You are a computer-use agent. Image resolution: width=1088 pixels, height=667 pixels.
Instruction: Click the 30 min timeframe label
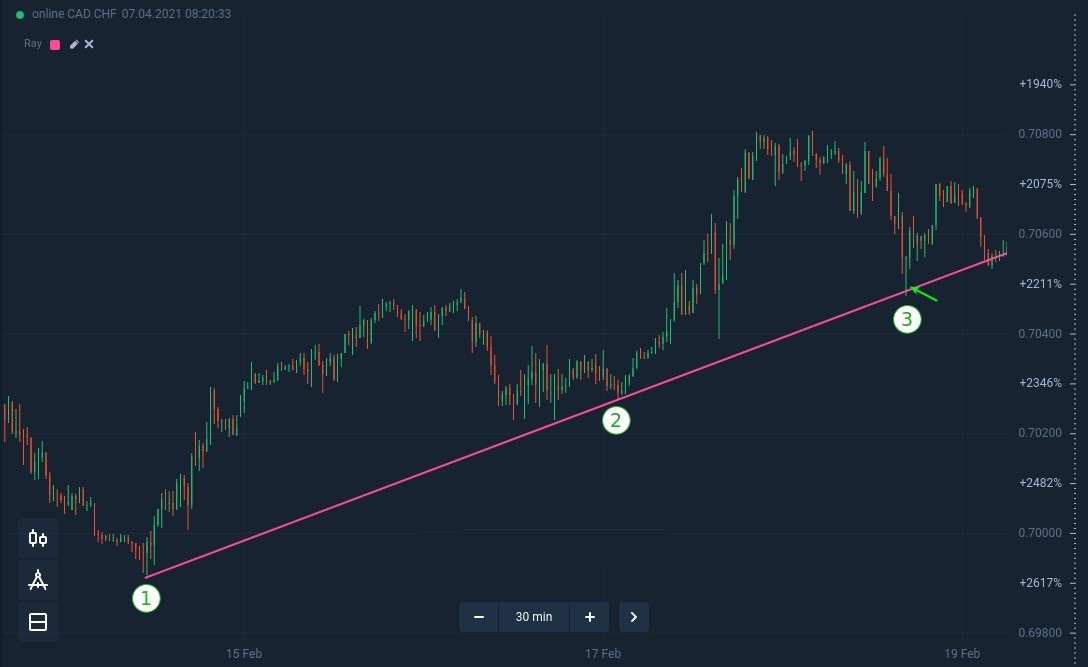tap(534, 617)
